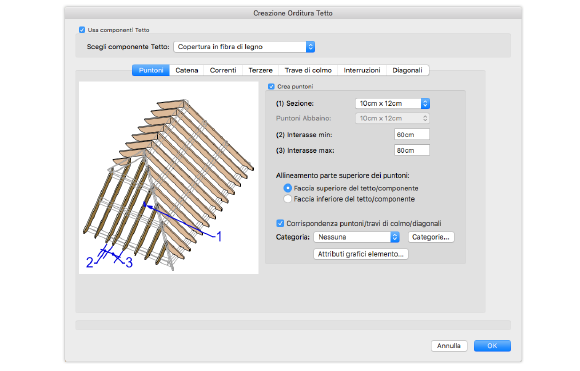Image resolution: width=580 pixels, height=371 pixels.
Task: Toggle Corrispondenza puntoni/travi di colmo/diagonali checkbox
Action: (x=280, y=223)
